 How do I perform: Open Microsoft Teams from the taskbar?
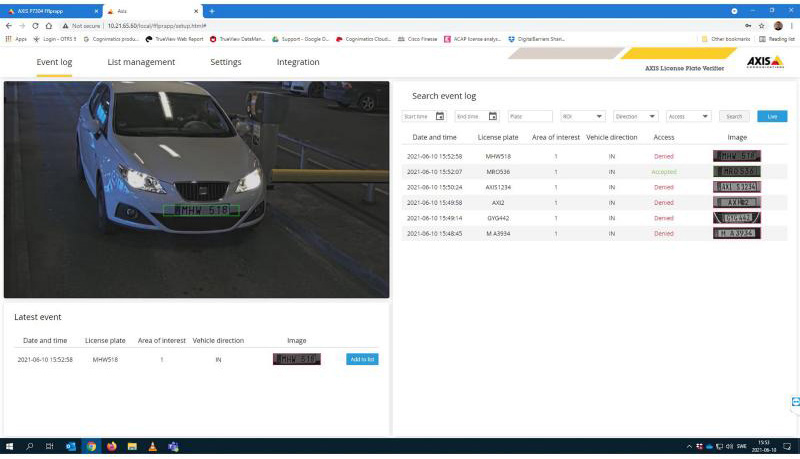click(x=173, y=446)
